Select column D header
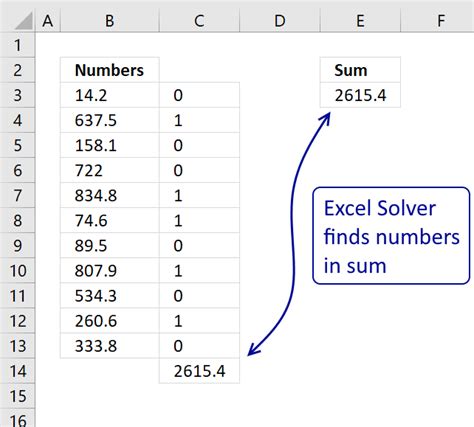474x427 pixels. tap(280, 21)
